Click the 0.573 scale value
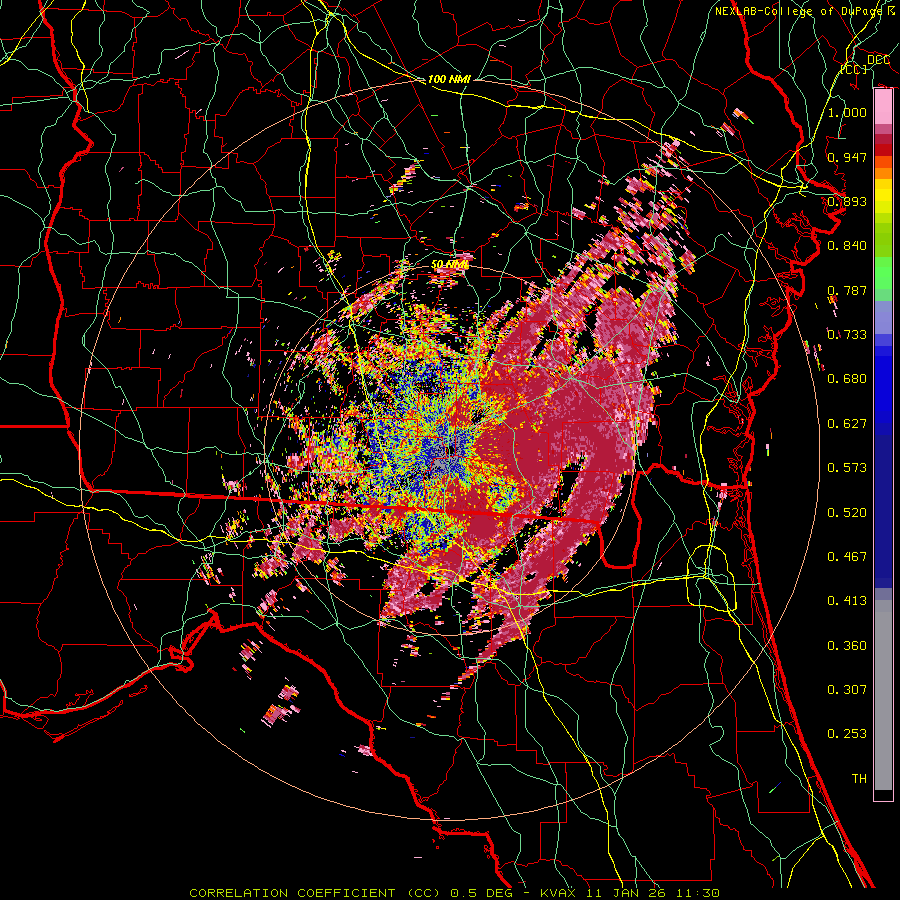The height and width of the screenshot is (900, 900). pos(847,468)
